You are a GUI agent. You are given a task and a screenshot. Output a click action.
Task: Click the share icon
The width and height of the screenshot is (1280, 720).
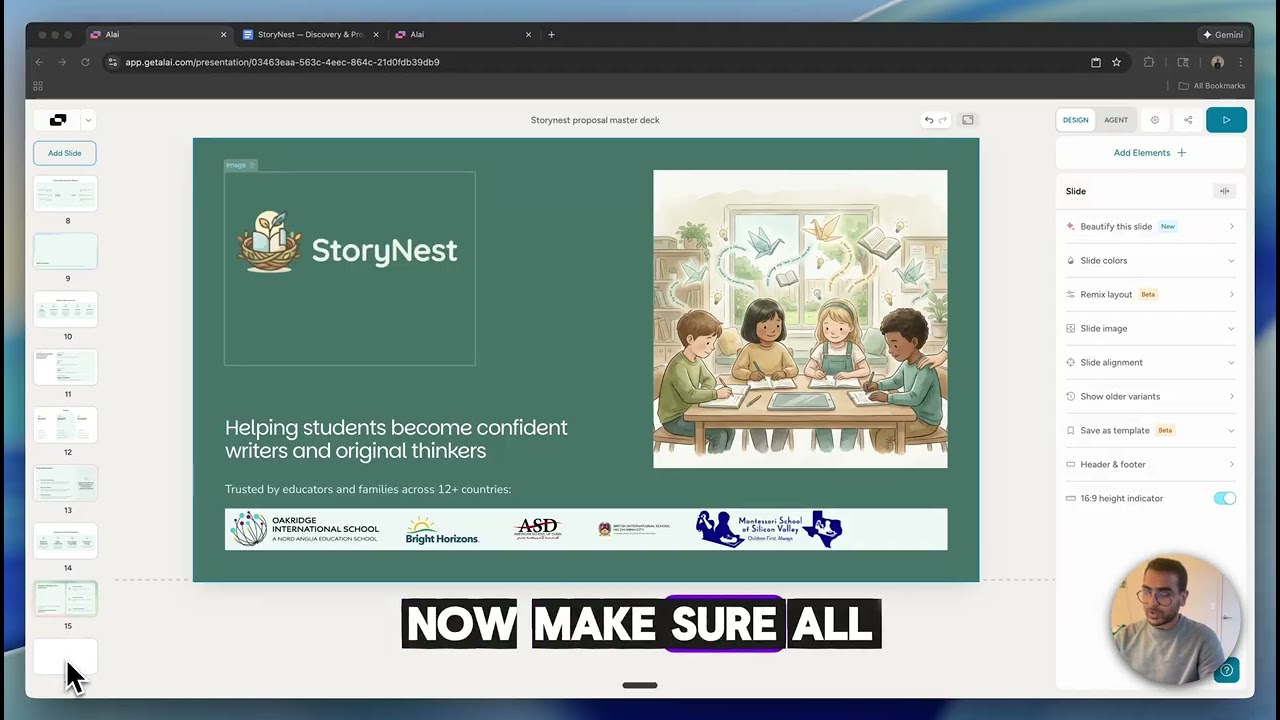[x=1188, y=120]
